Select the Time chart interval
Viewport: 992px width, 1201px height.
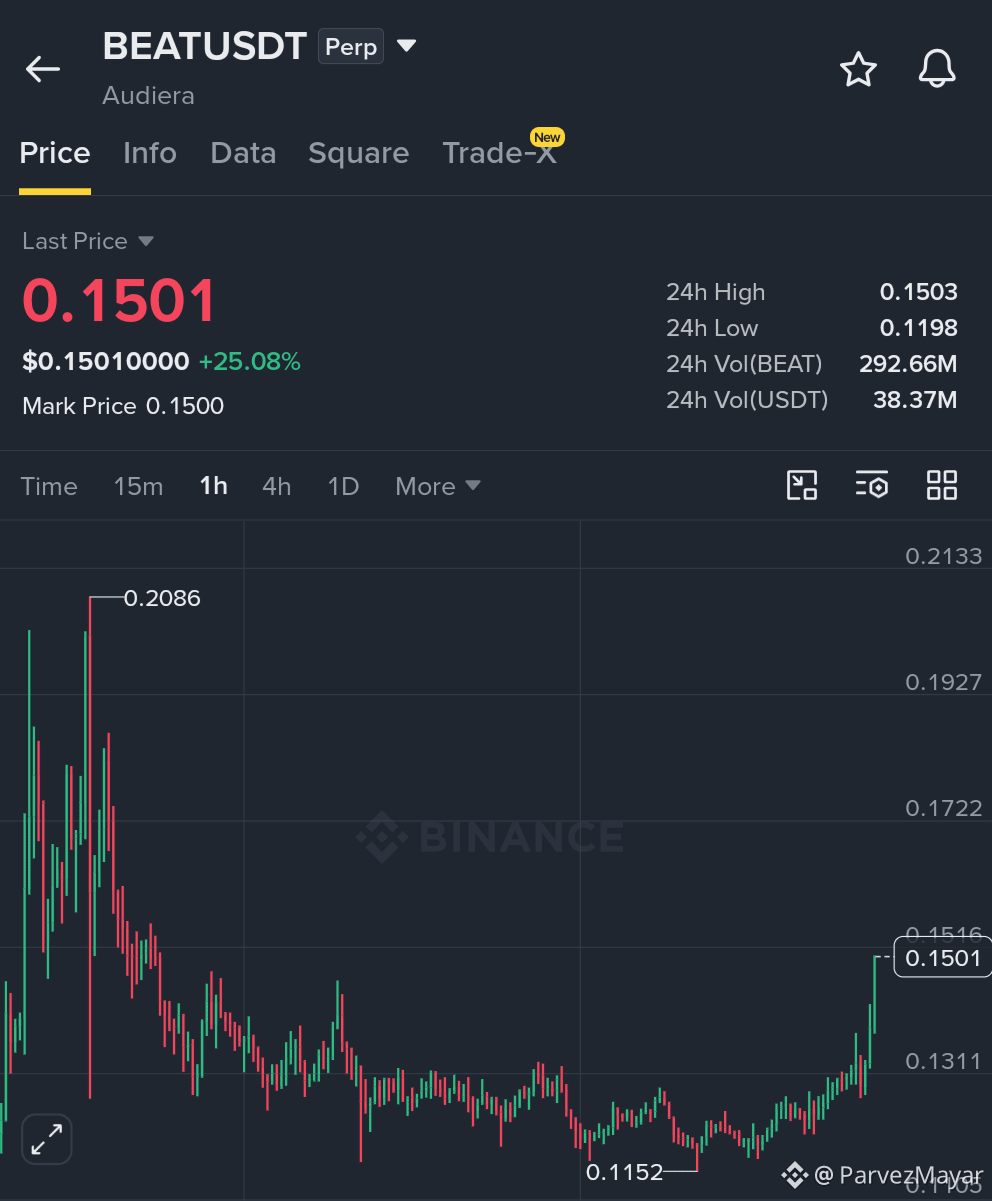click(49, 486)
